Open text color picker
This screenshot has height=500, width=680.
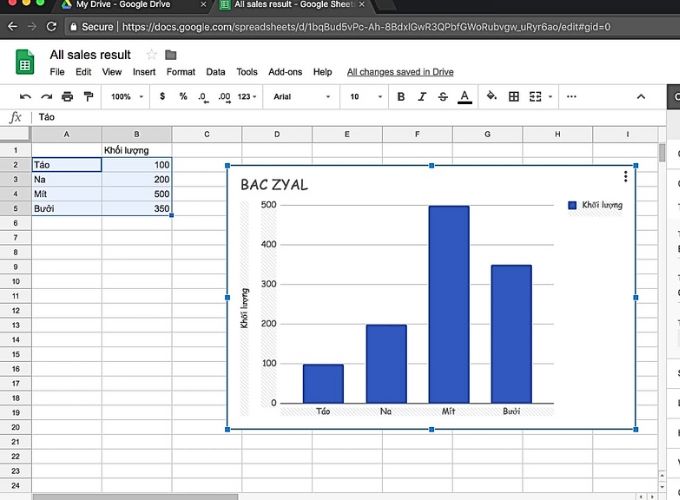(464, 97)
